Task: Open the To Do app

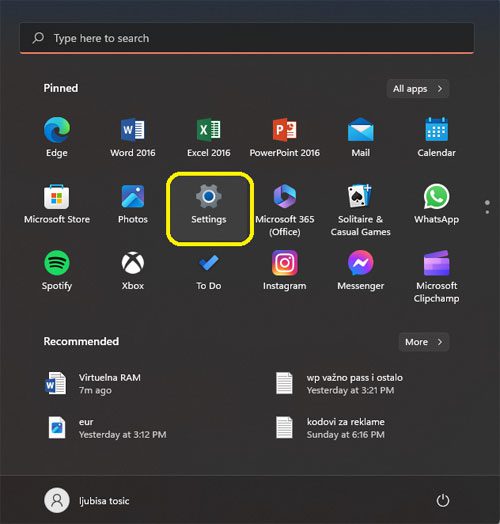Action: tap(209, 271)
